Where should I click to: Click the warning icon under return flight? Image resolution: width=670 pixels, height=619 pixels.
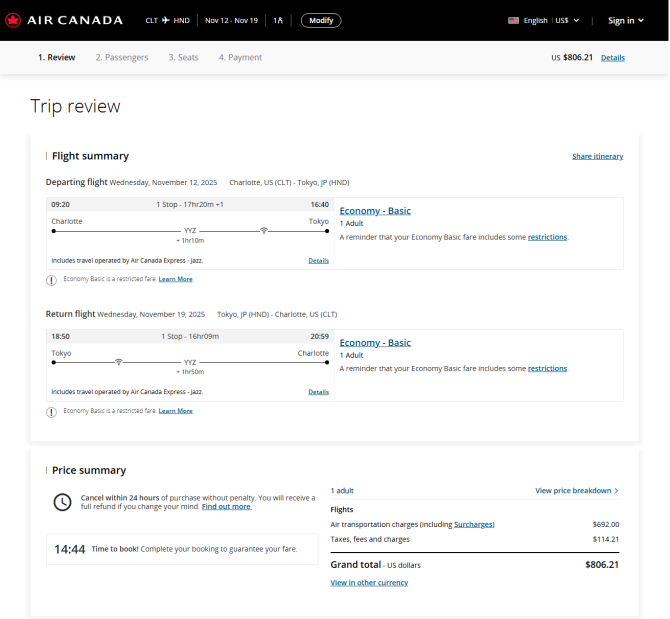pos(51,412)
